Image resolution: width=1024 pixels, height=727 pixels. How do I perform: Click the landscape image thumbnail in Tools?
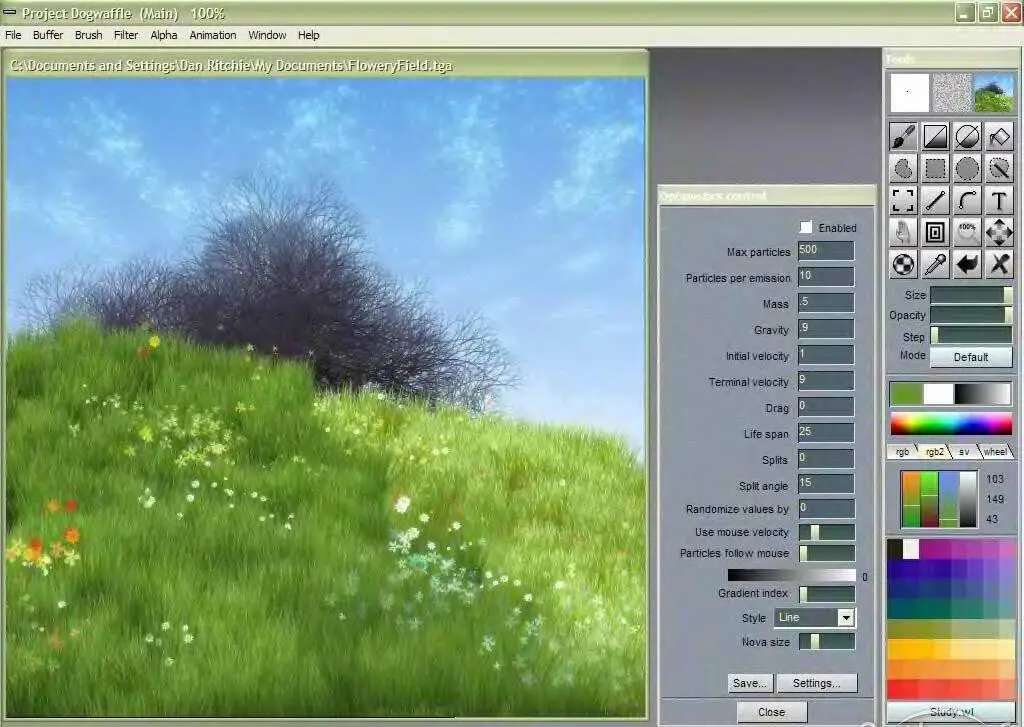pyautogui.click(x=993, y=92)
